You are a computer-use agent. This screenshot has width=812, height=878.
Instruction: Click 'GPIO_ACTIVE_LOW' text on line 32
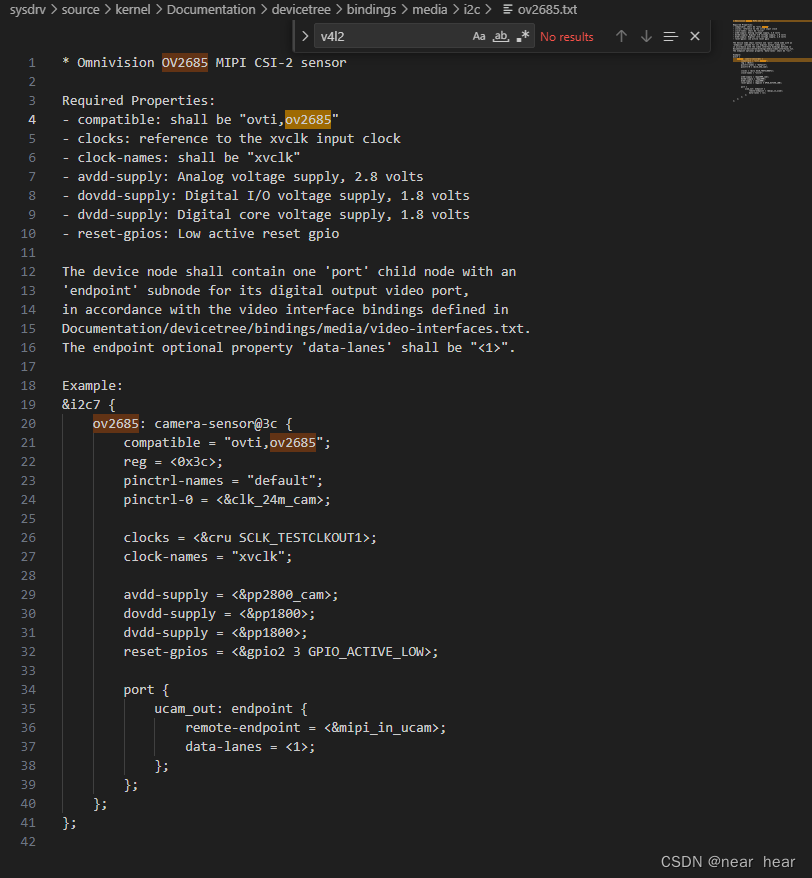pos(366,651)
